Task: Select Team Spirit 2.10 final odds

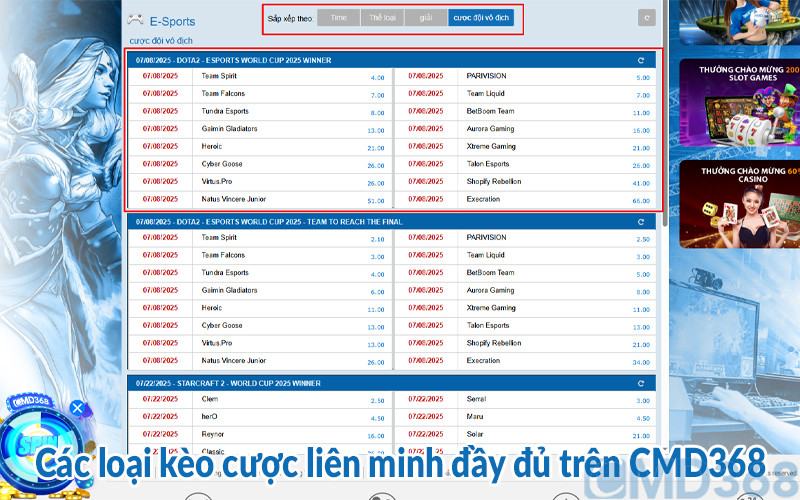Action: (377, 239)
